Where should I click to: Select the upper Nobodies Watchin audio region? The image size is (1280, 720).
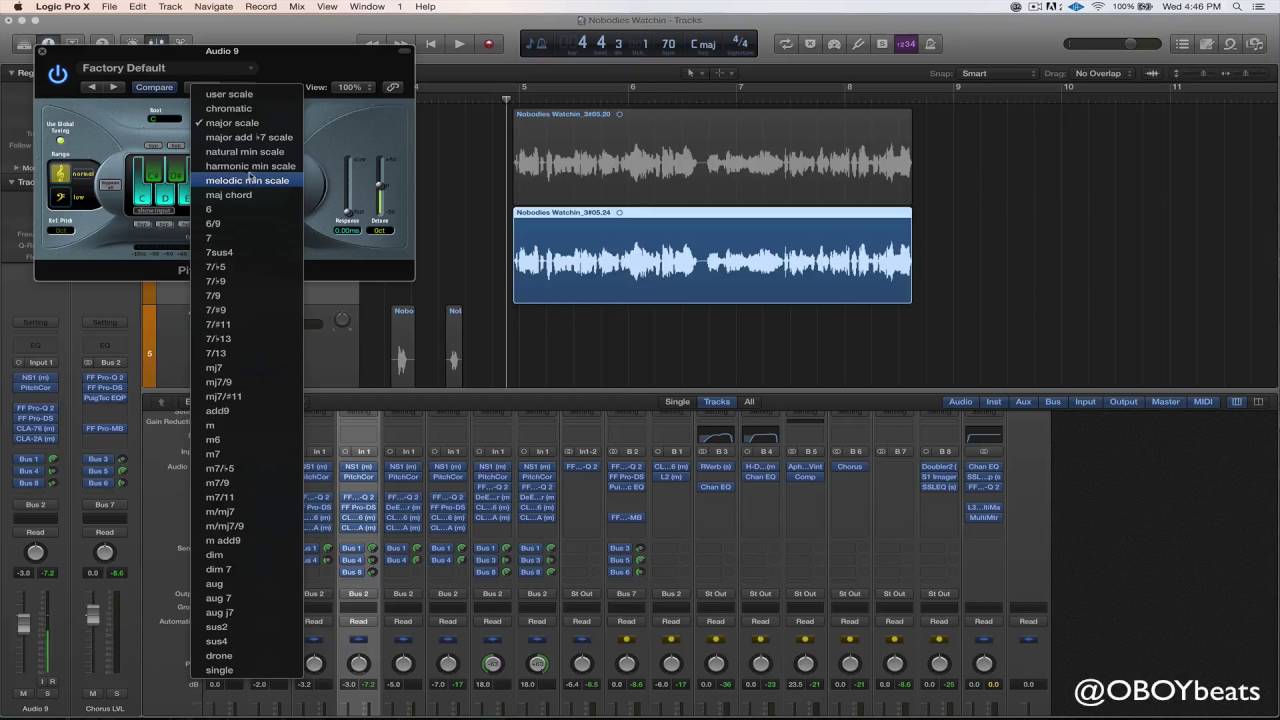(712, 156)
